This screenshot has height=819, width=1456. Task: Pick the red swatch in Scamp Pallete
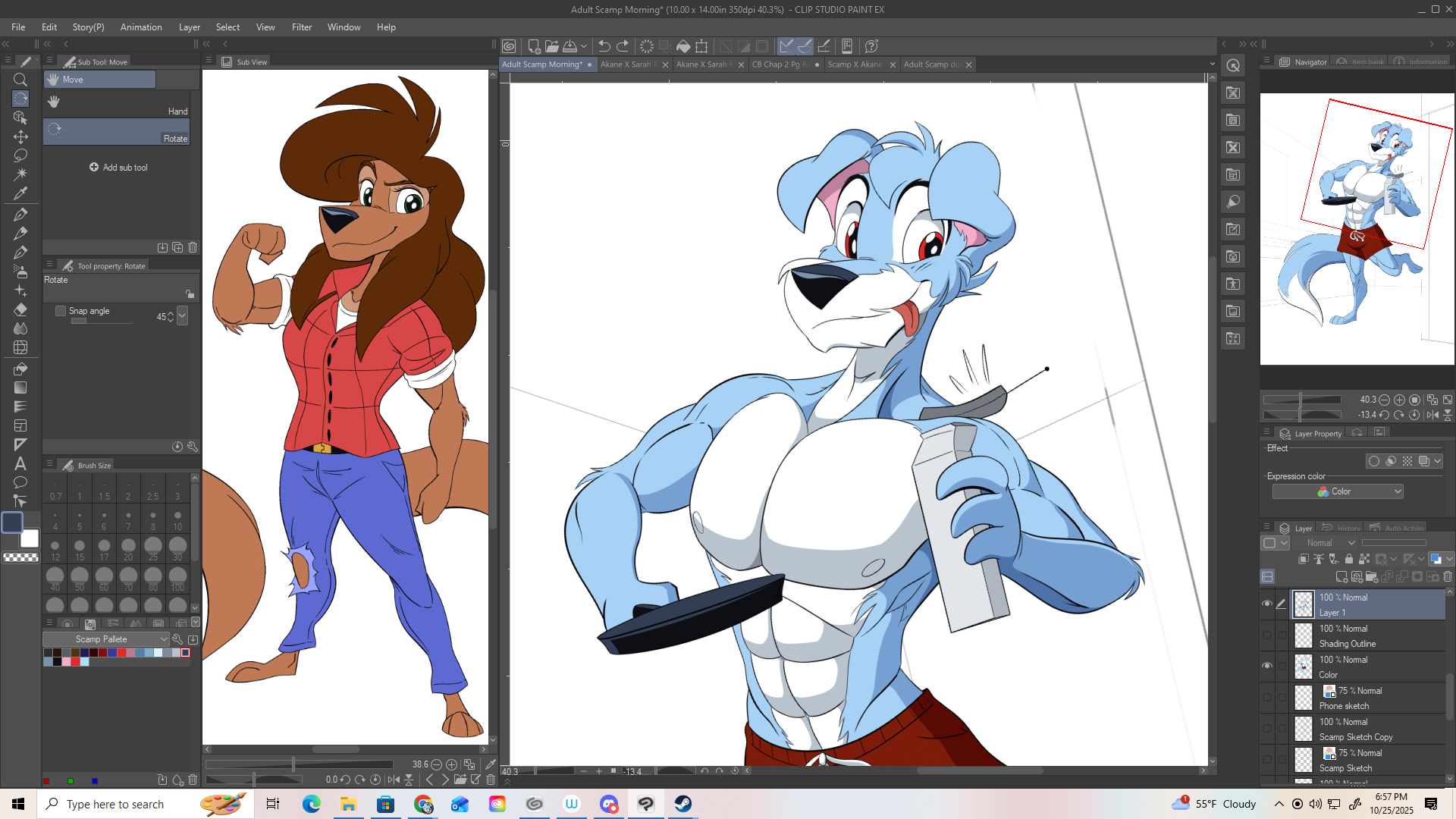tap(121, 652)
